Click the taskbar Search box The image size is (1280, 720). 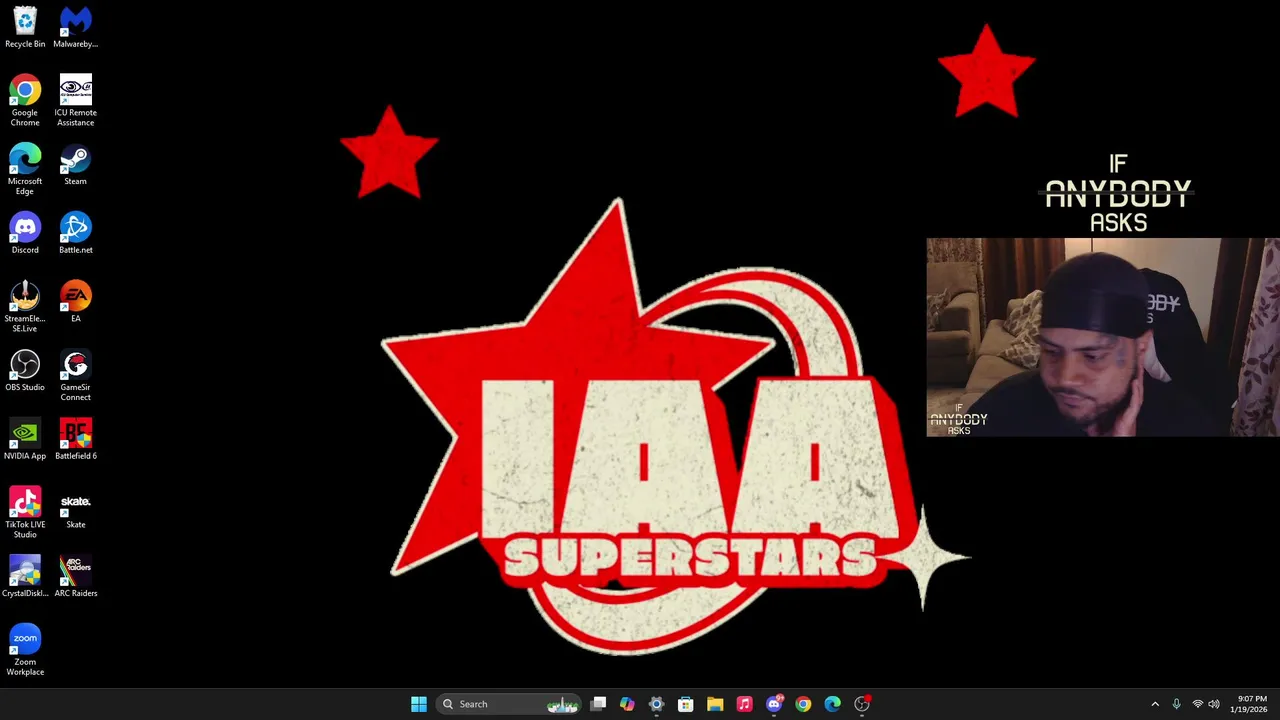click(509, 704)
